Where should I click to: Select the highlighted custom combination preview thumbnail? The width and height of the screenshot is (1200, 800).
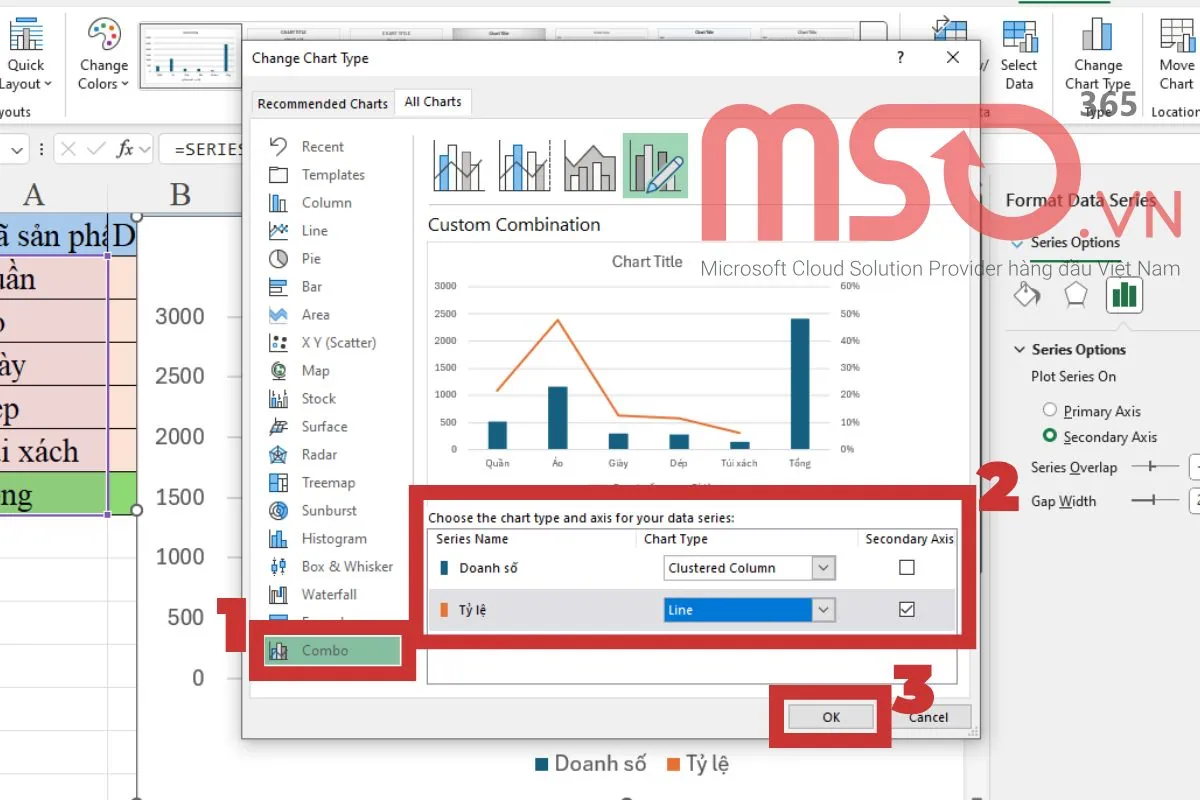[655, 166]
